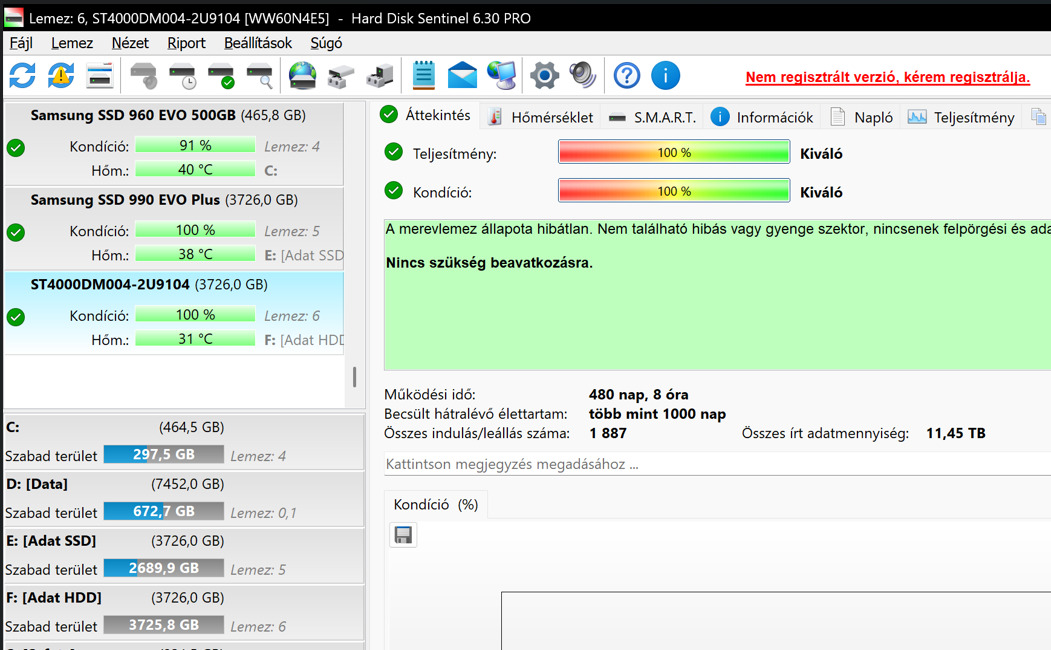The width and height of the screenshot is (1051, 650).
Task: Select the D: [Data] partition entry
Action: [184, 498]
